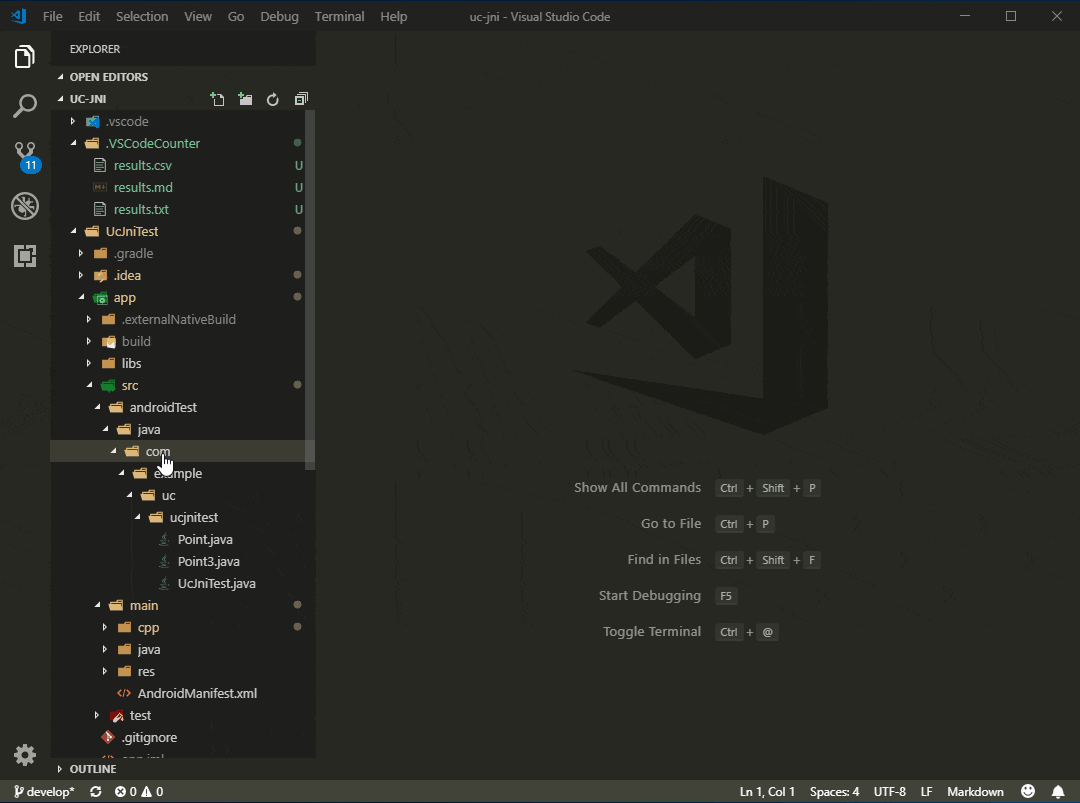Open Point.java file

tap(183, 539)
